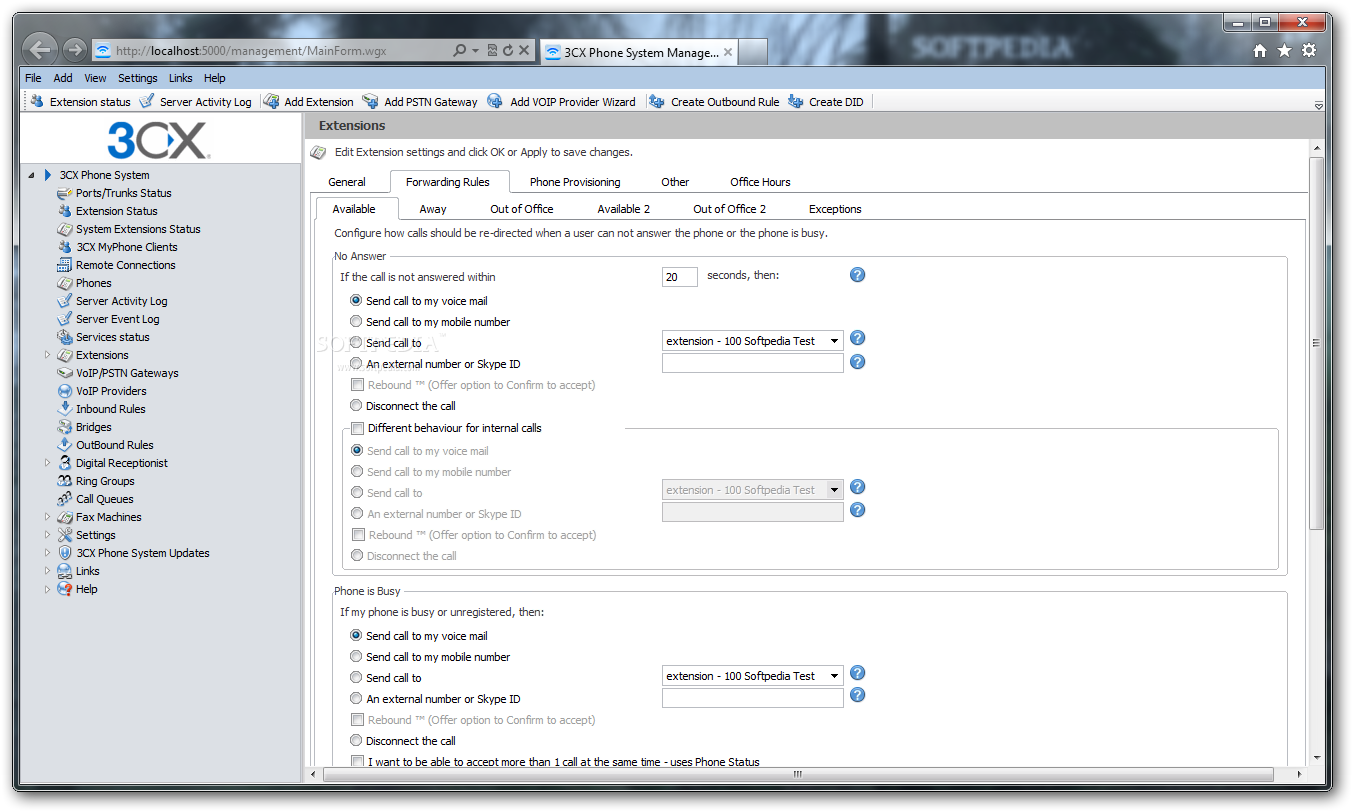Click browser Back button
The height and width of the screenshot is (812, 1353).
[x=39, y=49]
